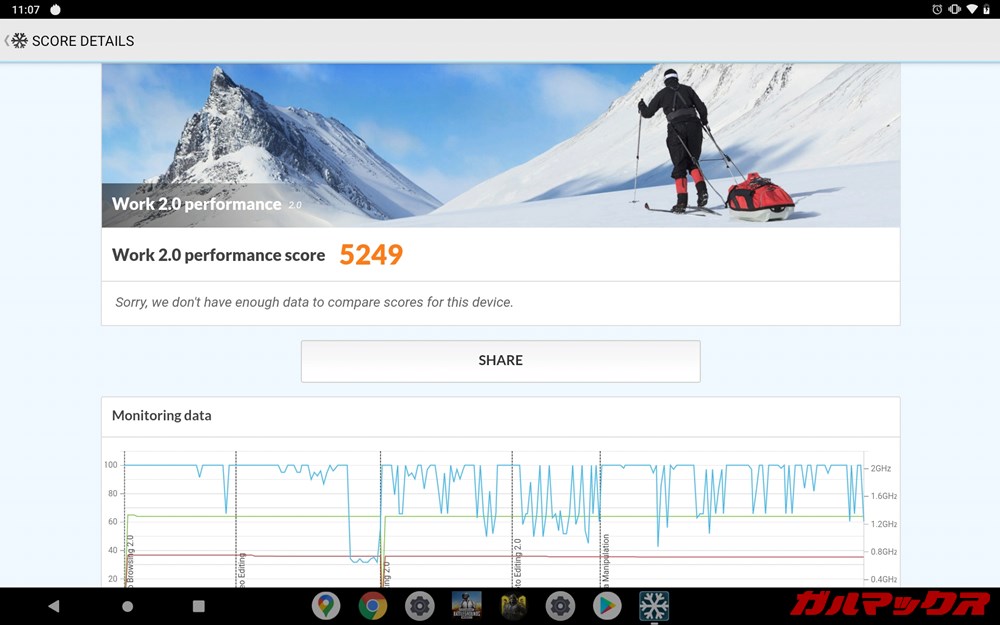Tap the Wi-Fi indicator in the status bar

coord(971,9)
